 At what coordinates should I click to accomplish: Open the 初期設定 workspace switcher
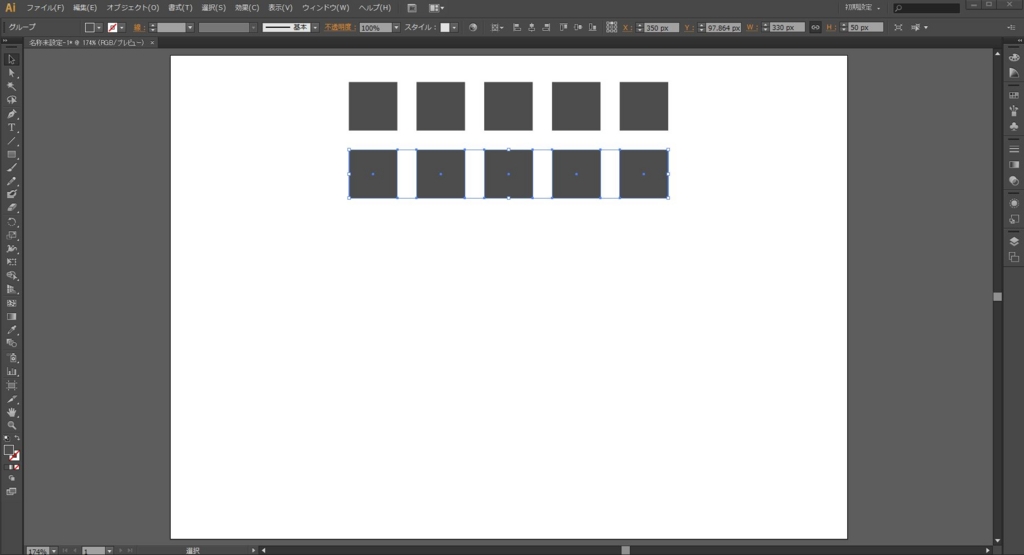coord(862,8)
